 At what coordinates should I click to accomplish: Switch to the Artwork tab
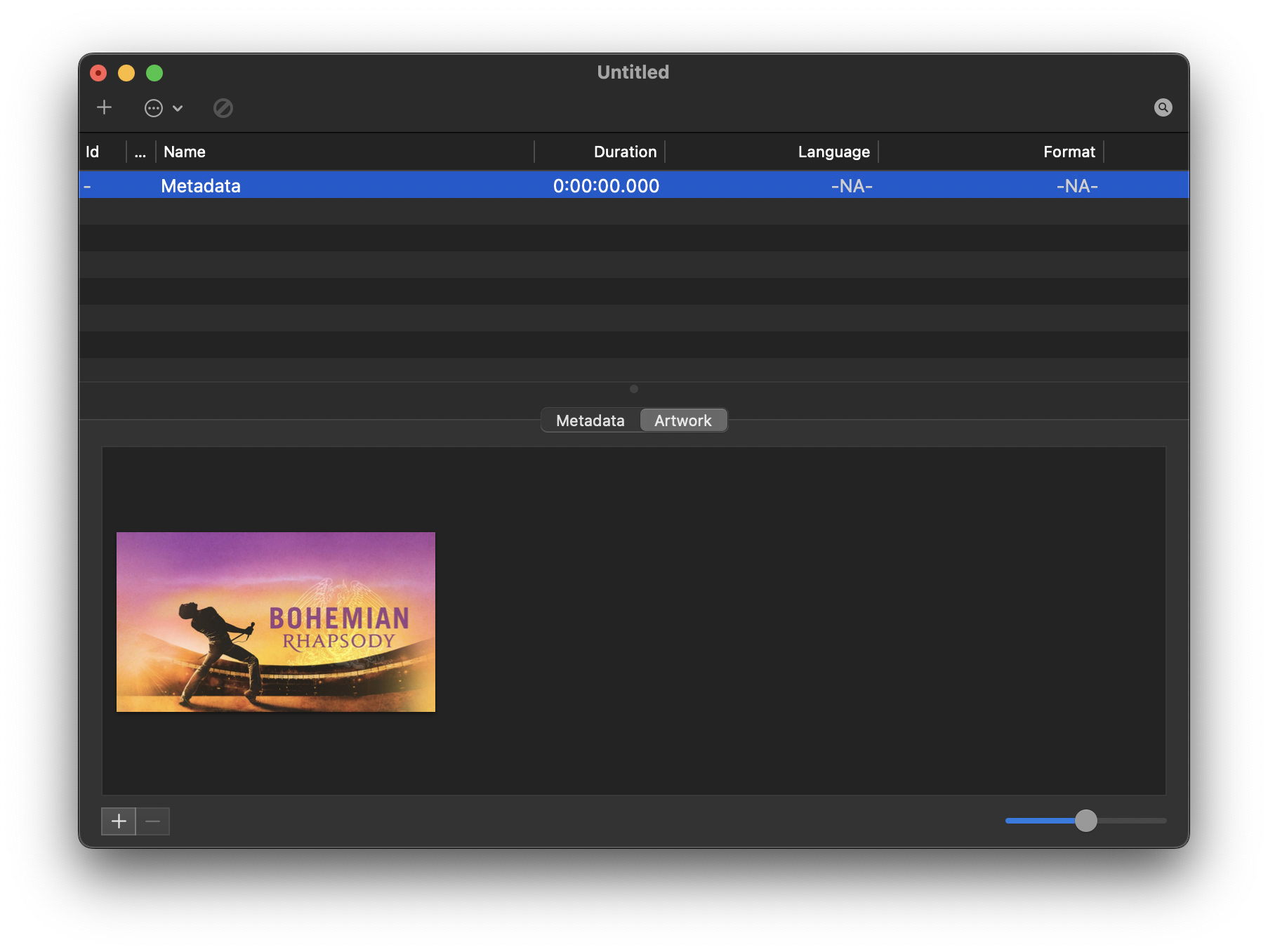point(683,421)
